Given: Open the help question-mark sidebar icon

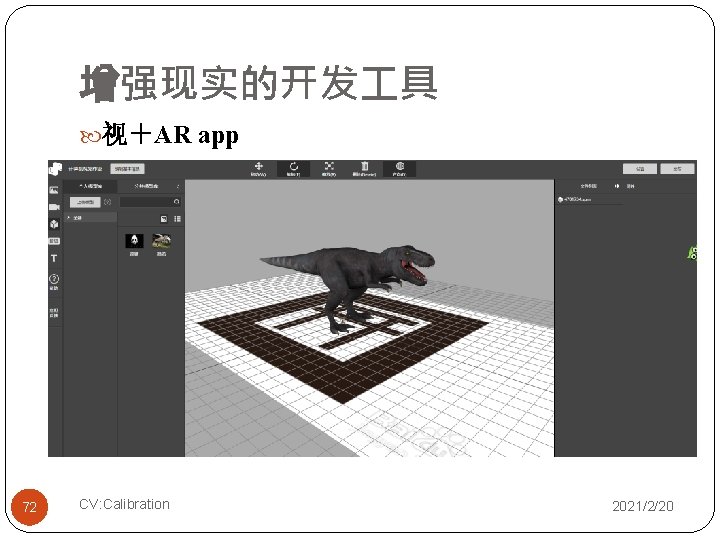Looking at the screenshot, I should [x=54, y=281].
